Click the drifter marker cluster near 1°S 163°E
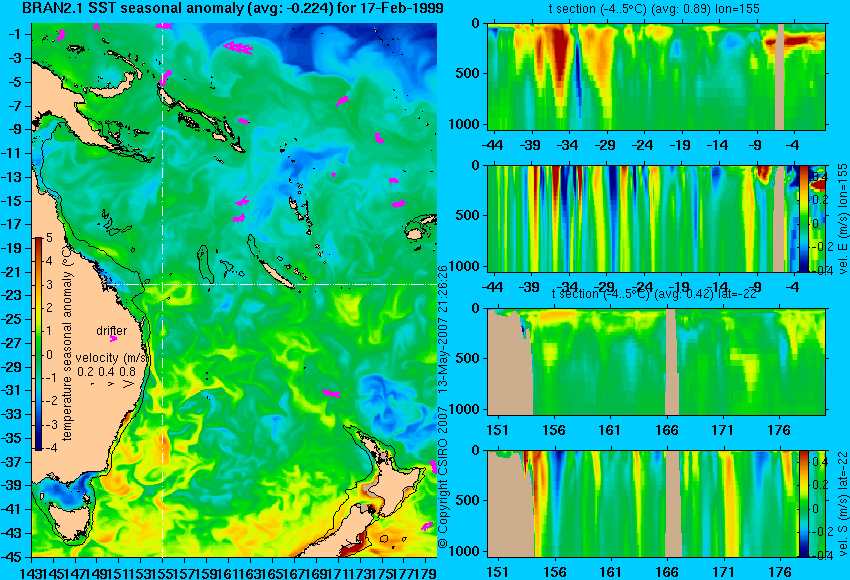Screen dimensions: 850x580 pyautogui.click(x=238, y=48)
